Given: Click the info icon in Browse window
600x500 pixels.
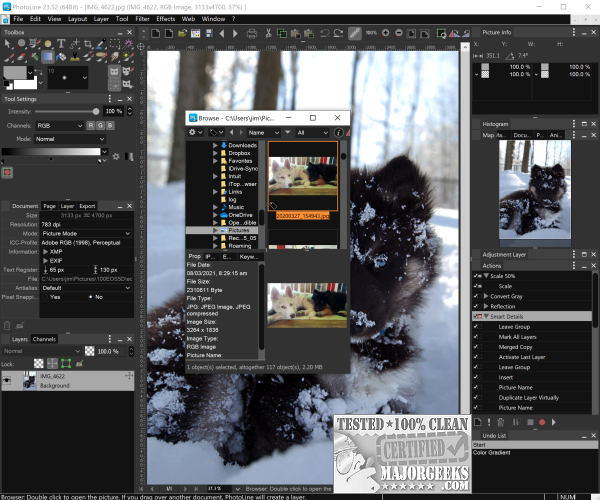Looking at the screenshot, I should tap(339, 131).
